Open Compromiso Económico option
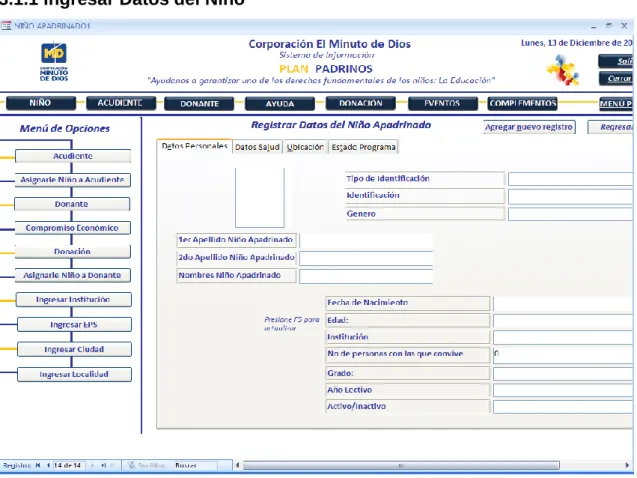637x478 pixels. click(73, 228)
